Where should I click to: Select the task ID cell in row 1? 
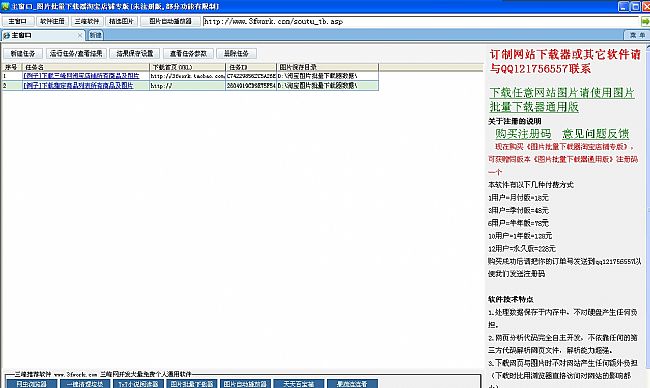coord(251,76)
